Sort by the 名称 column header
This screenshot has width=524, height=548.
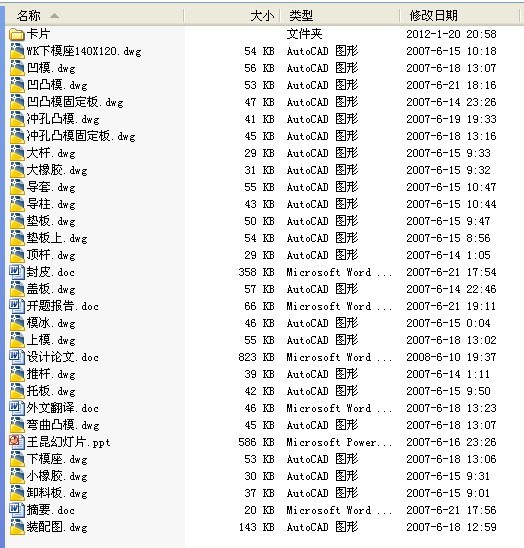click(94, 16)
